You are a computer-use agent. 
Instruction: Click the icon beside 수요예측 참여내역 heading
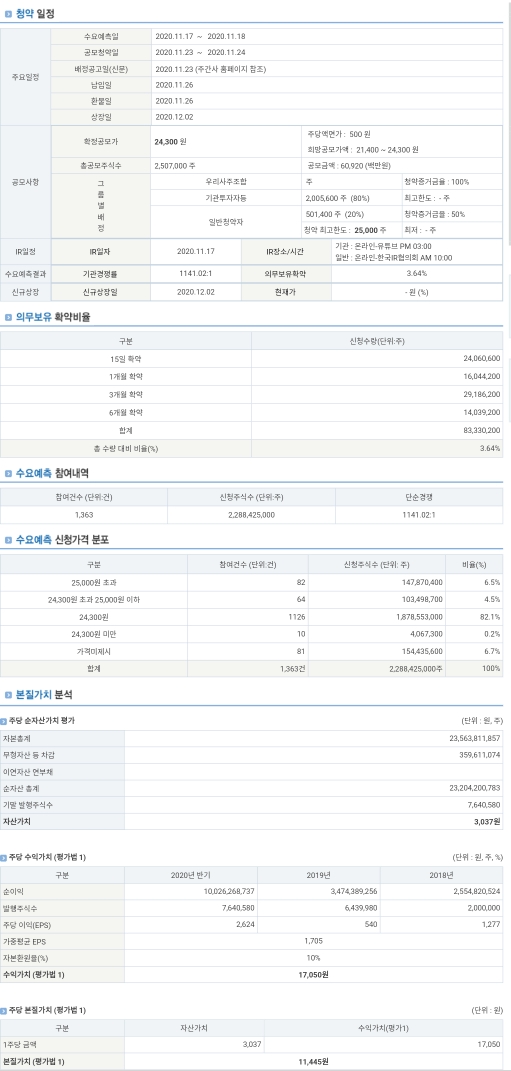(x=8, y=473)
